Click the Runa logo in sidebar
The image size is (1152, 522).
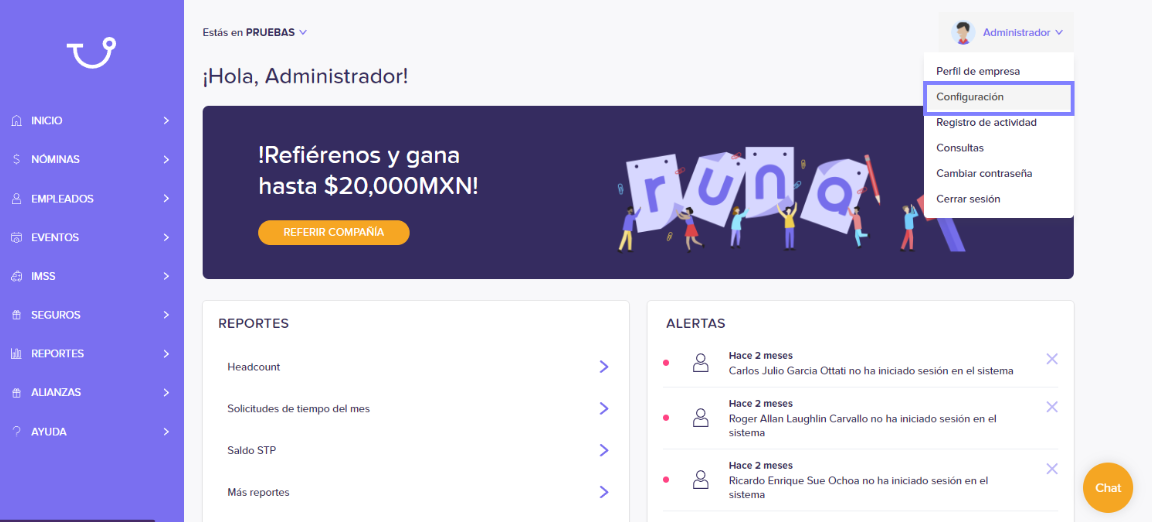[x=92, y=53]
